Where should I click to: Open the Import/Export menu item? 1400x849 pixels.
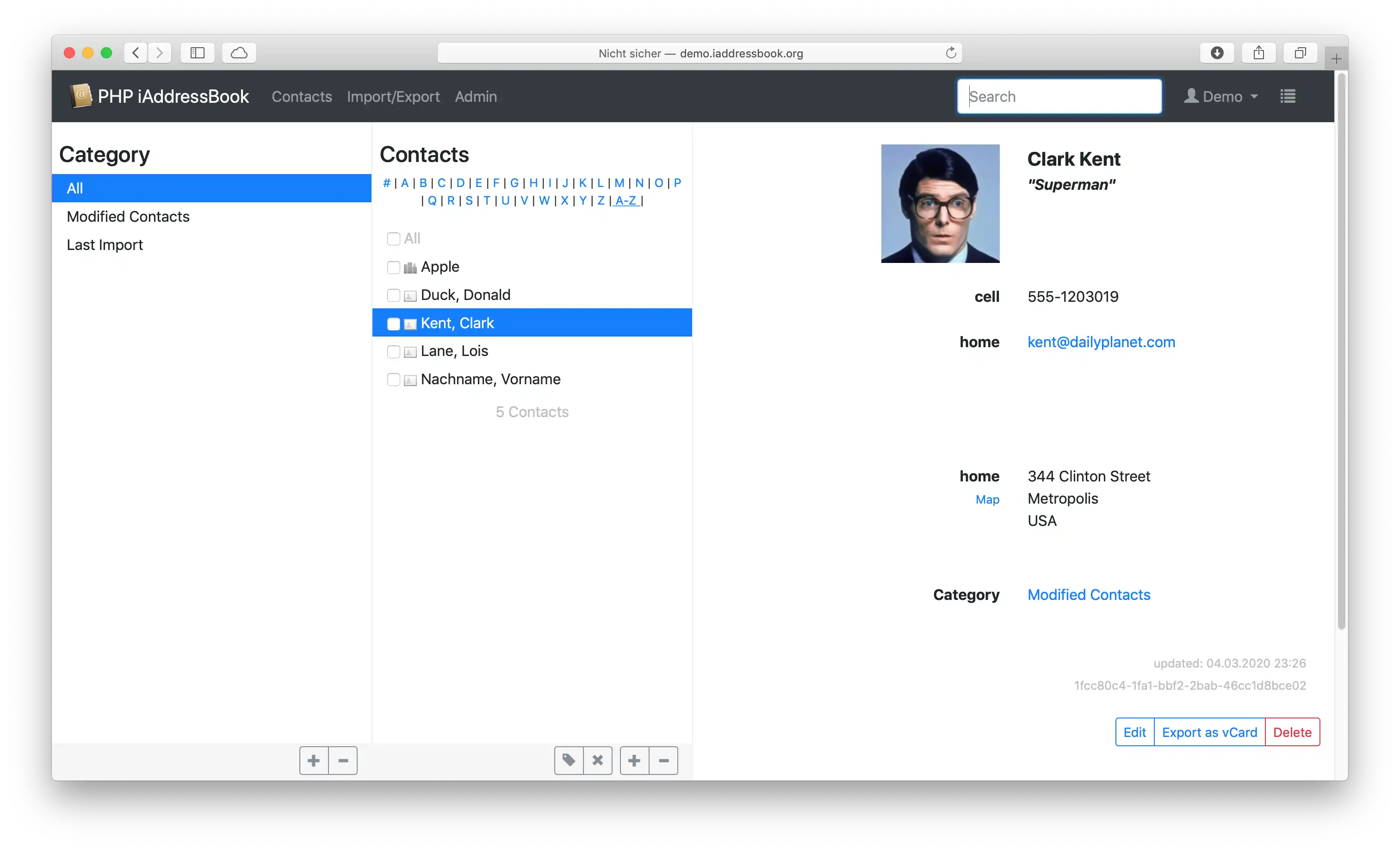tap(393, 96)
